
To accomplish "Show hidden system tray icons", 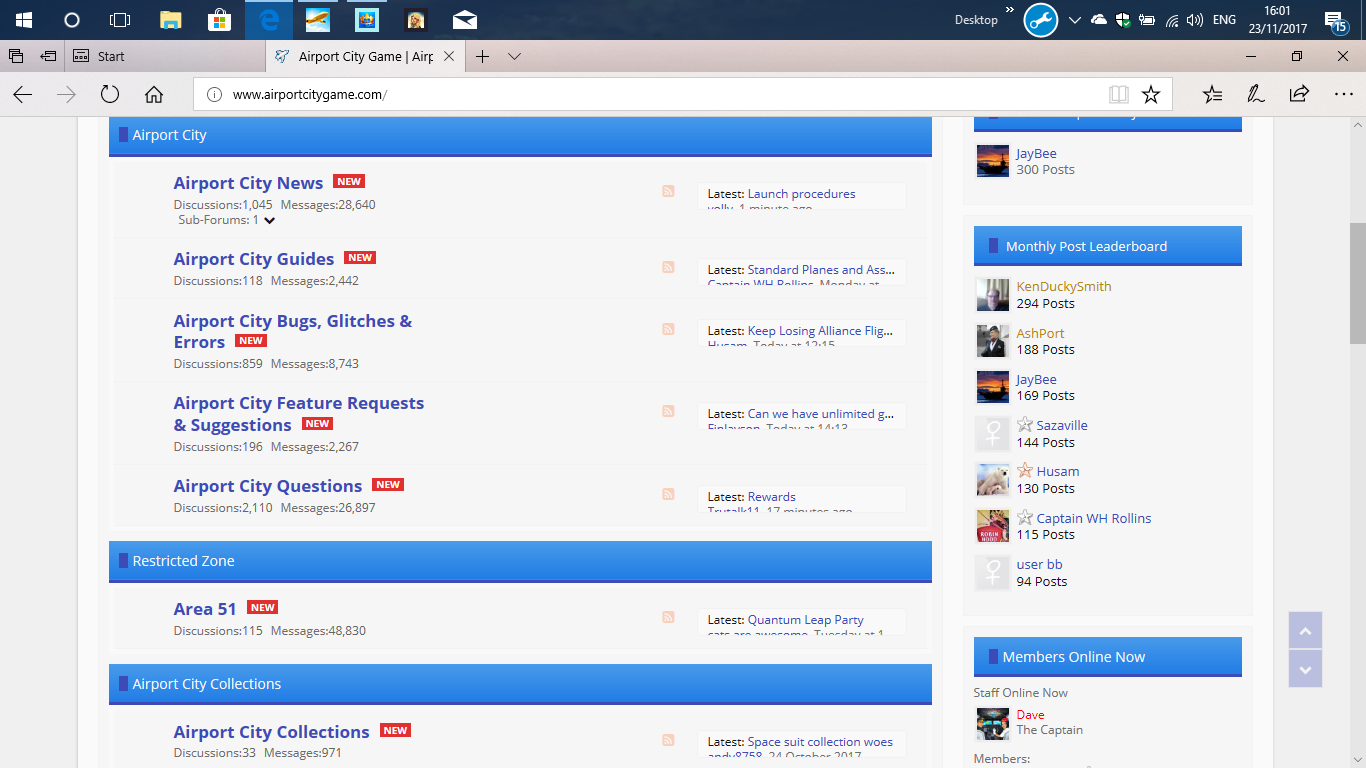I will pos(1074,20).
